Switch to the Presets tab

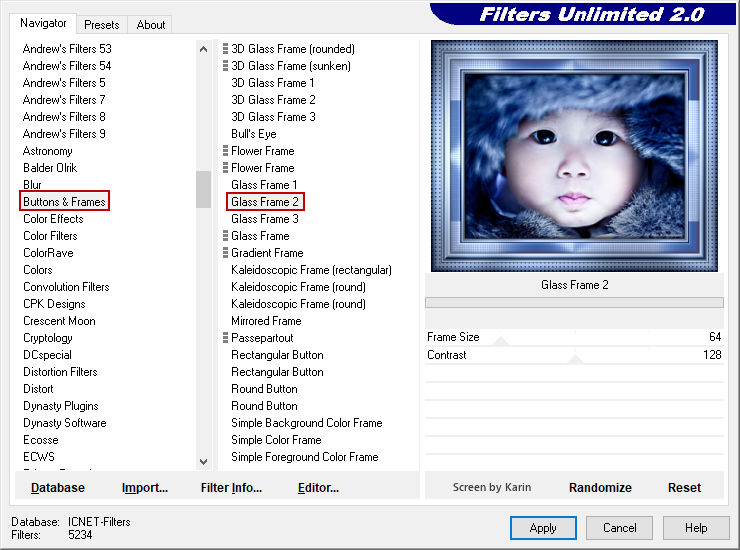(101, 25)
